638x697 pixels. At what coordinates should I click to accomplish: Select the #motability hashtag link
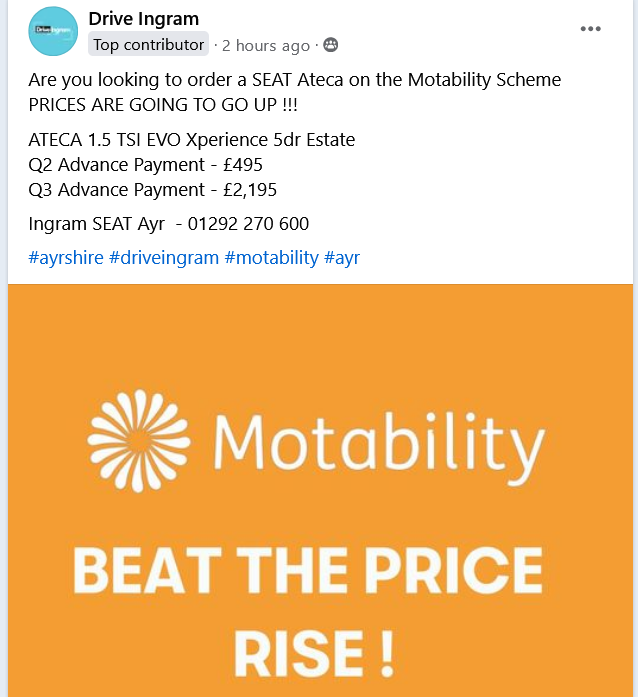click(271, 258)
